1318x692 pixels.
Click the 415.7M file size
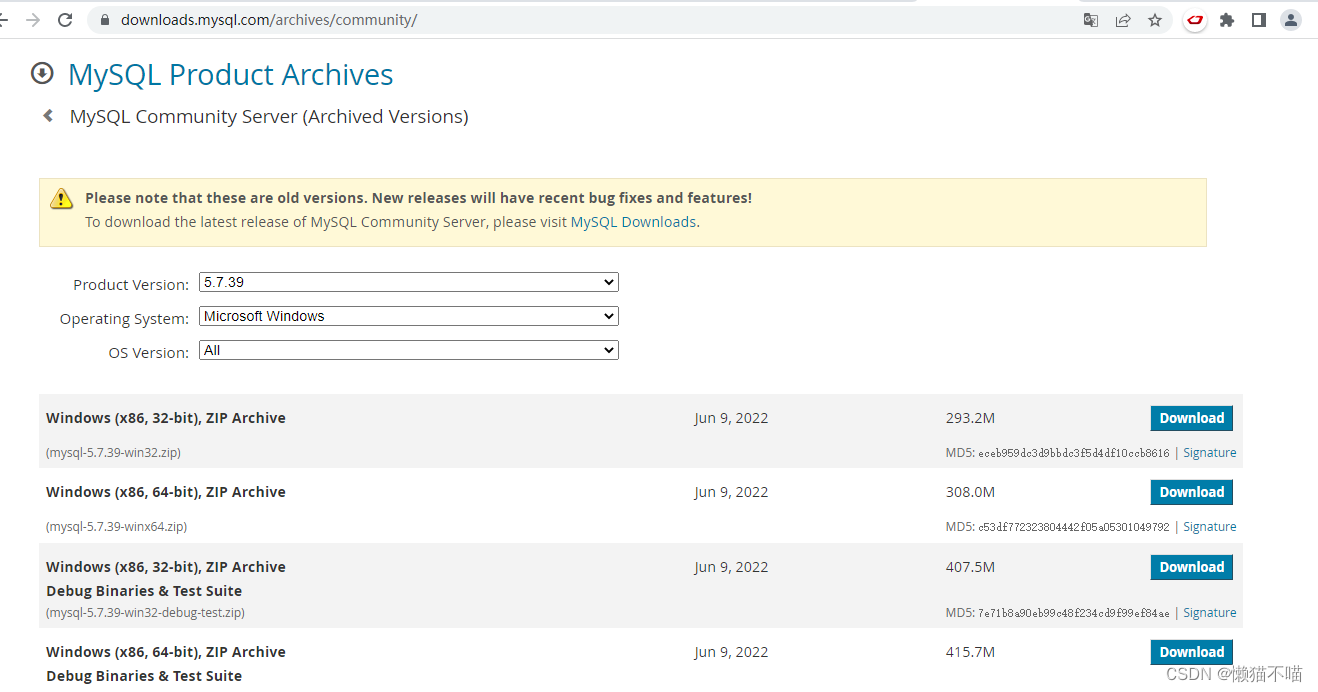(x=970, y=652)
